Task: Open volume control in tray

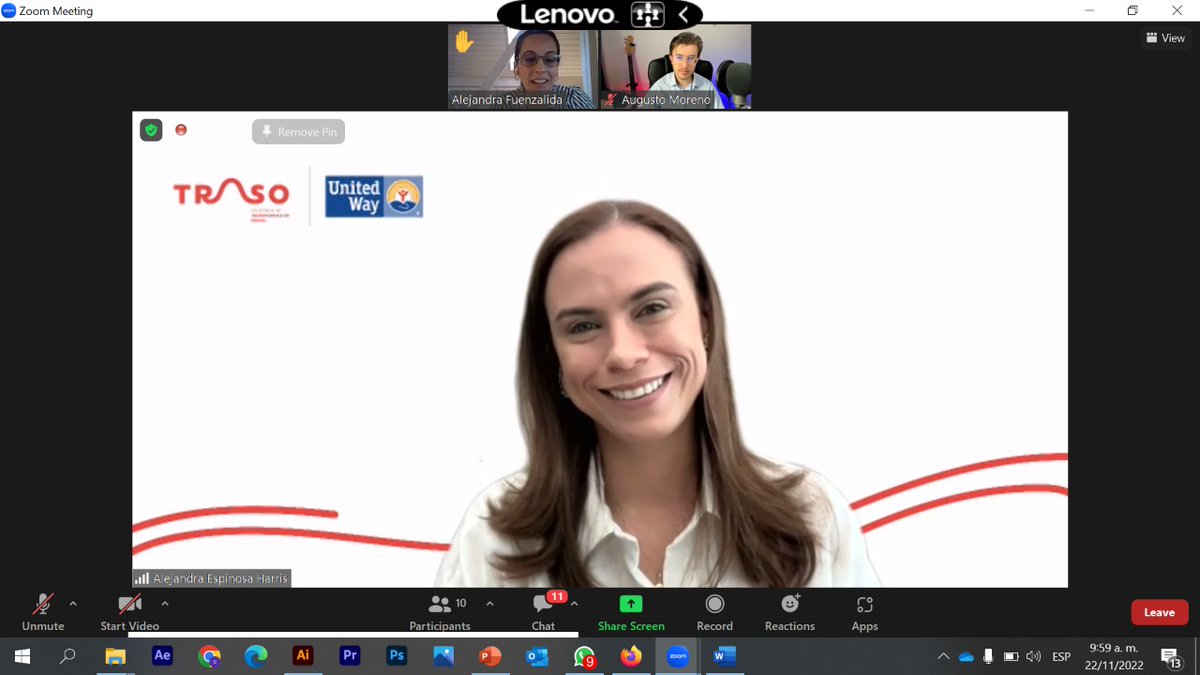Action: click(x=1034, y=656)
